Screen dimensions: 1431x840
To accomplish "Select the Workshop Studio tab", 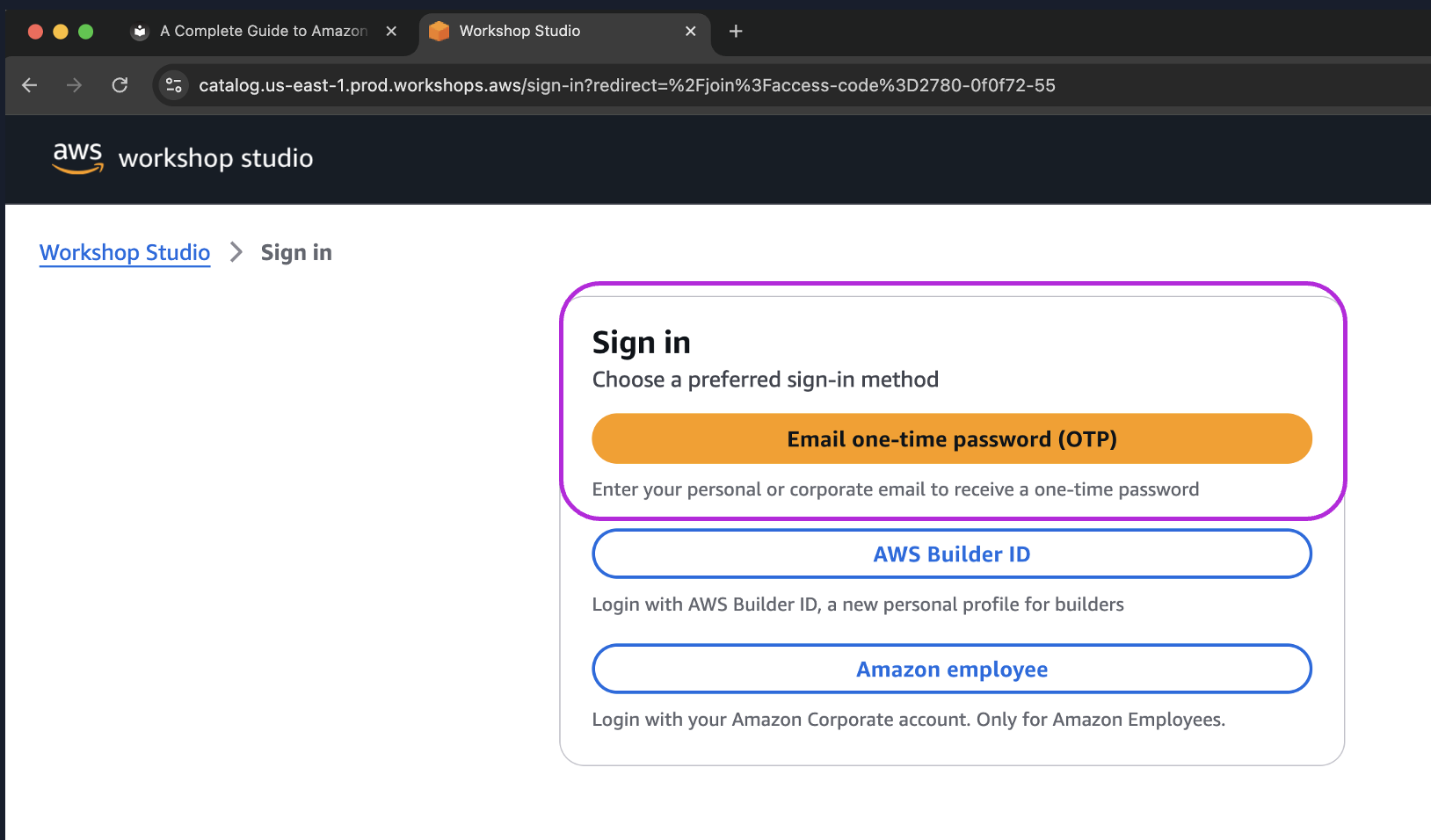I will pyautogui.click(x=545, y=32).
